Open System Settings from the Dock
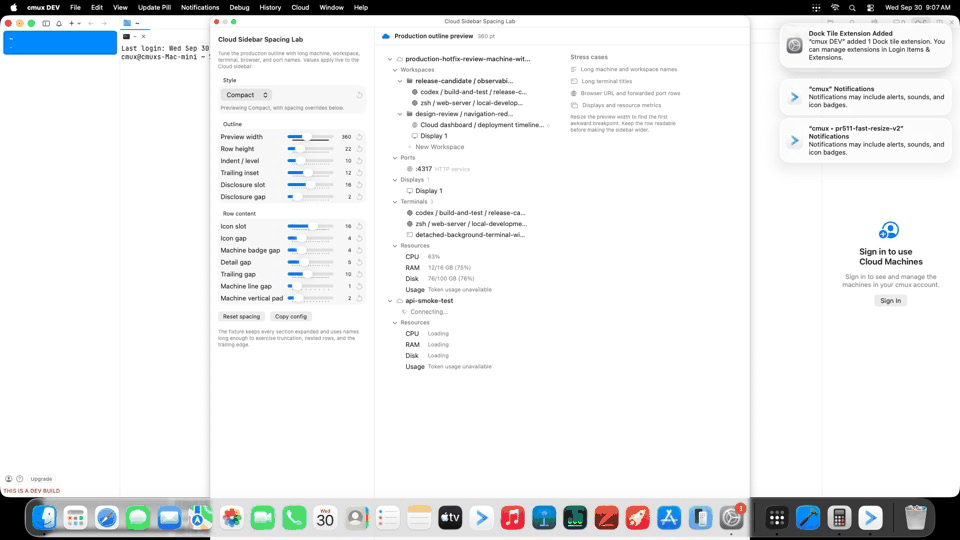This screenshot has width=960, height=540. (x=731, y=518)
